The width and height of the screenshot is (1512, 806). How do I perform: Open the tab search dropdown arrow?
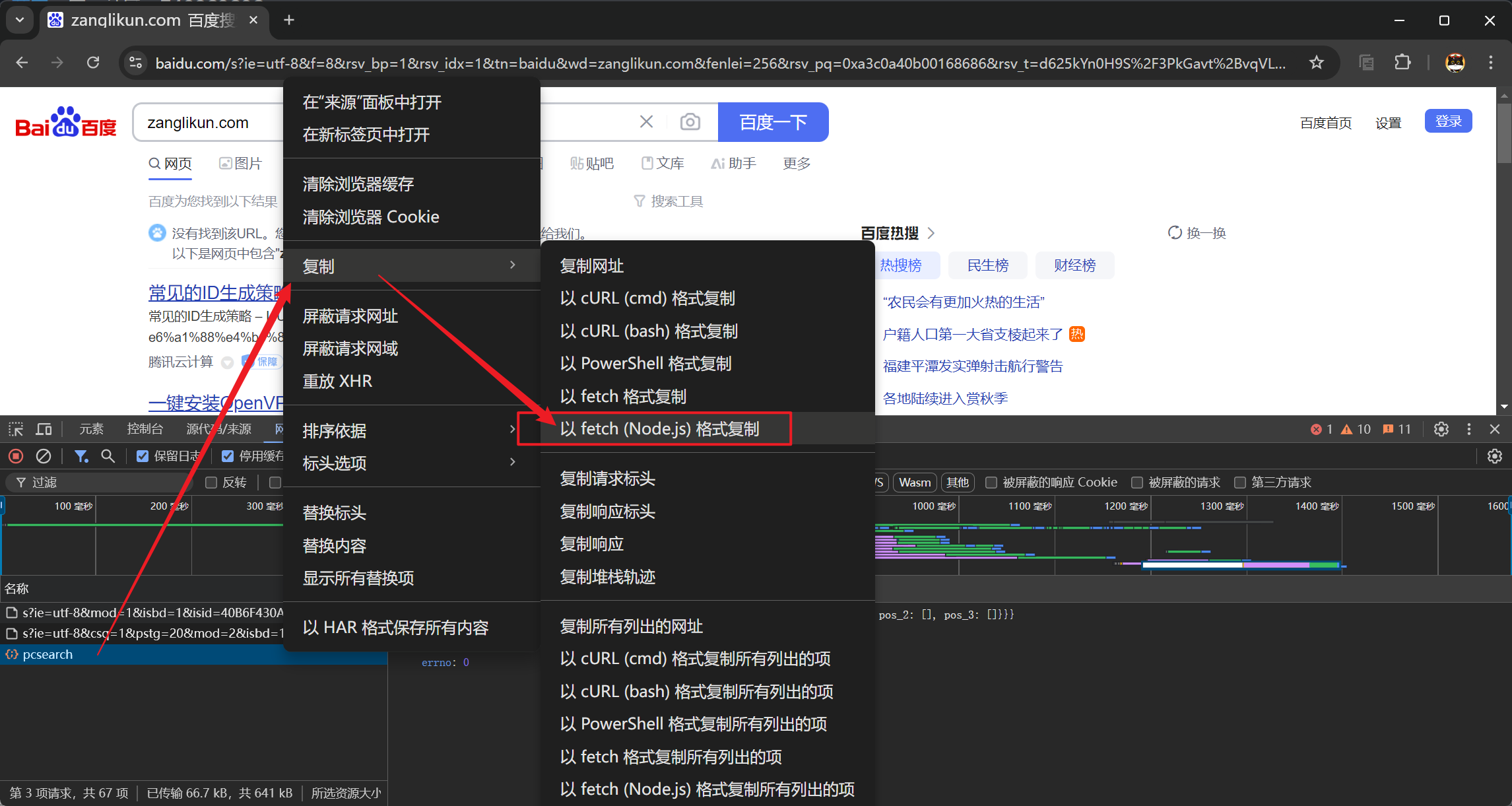coord(20,20)
